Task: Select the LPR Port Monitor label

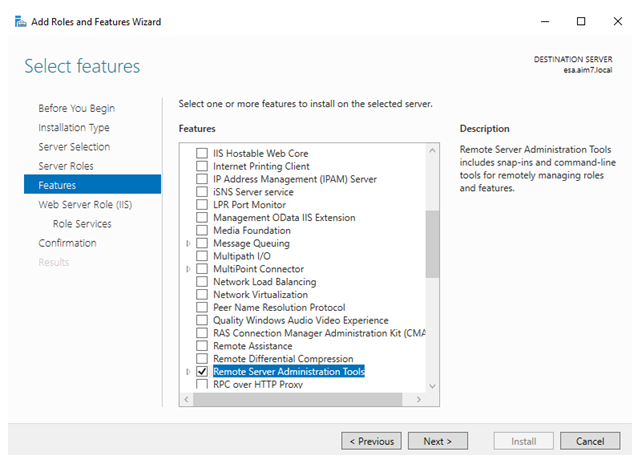Action: click(x=249, y=205)
